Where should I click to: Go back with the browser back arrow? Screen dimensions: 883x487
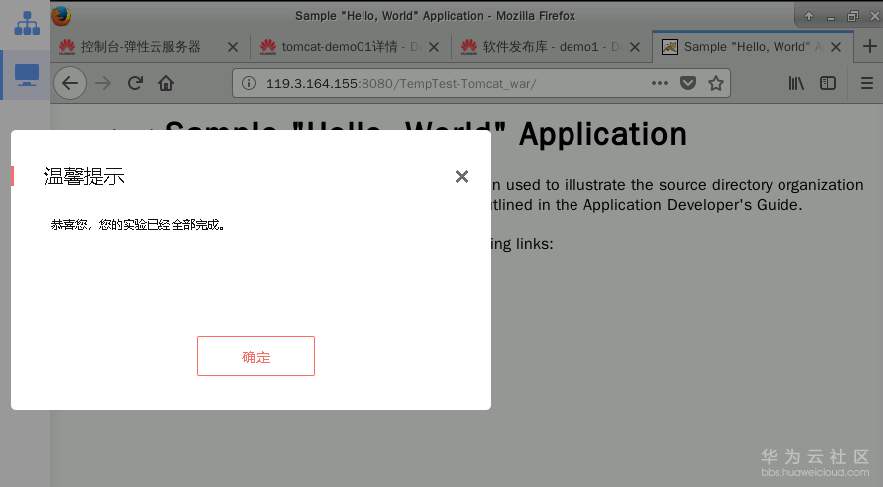70,83
